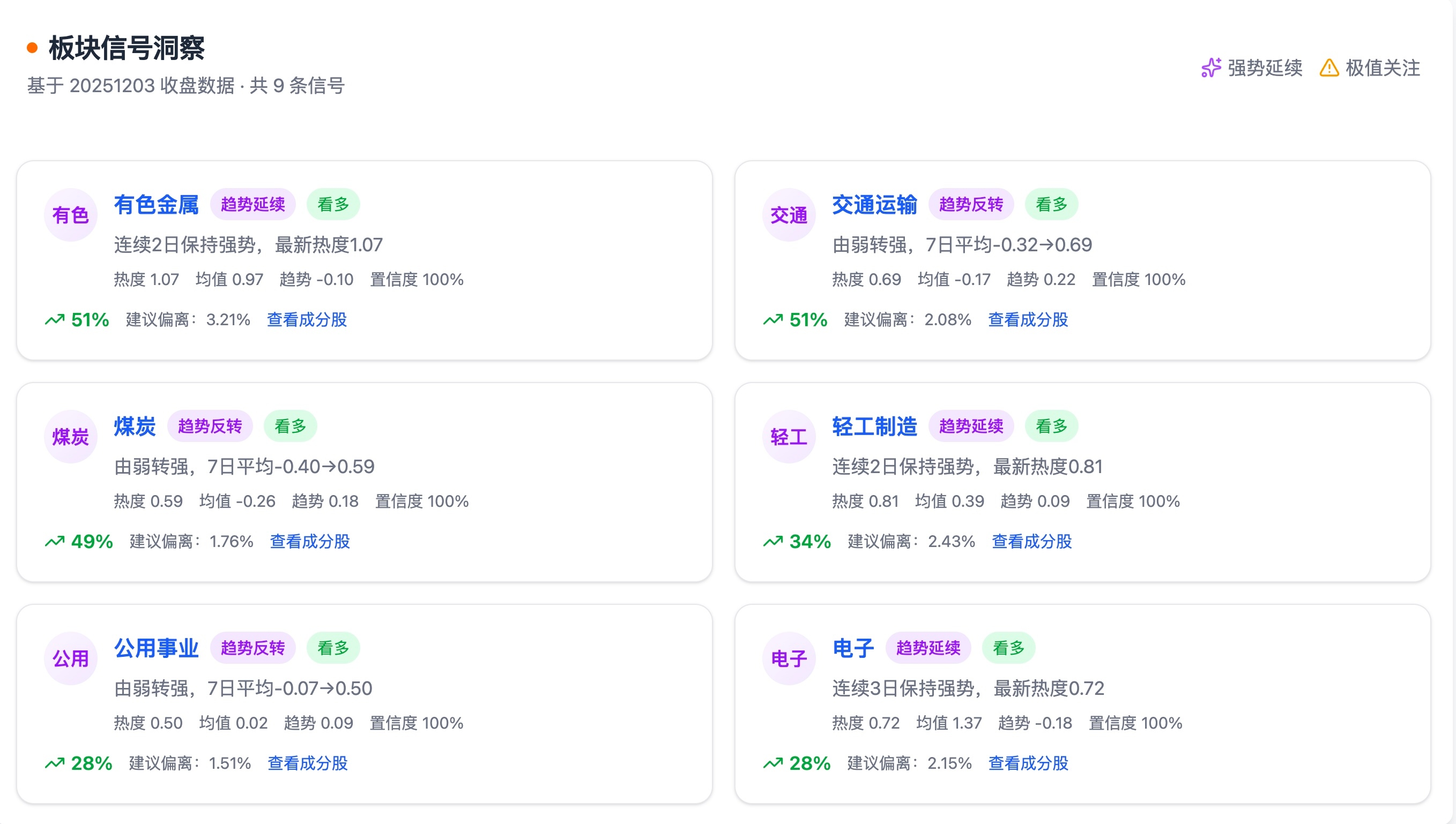The height and width of the screenshot is (824, 1456).
Task: Open 查看成分股 link in 电子 card
Action: [x=1028, y=763]
